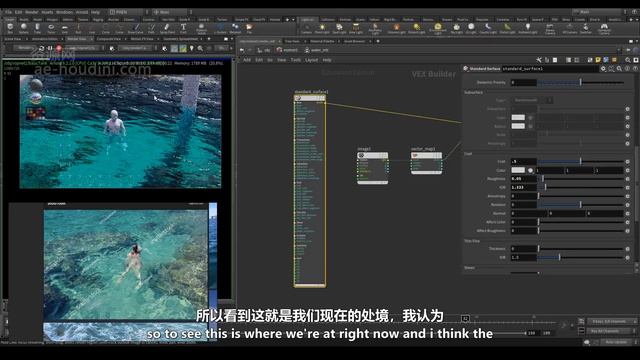Click the Dielectric Priority slider
Screen dimensions: 640x360
(x=581, y=82)
